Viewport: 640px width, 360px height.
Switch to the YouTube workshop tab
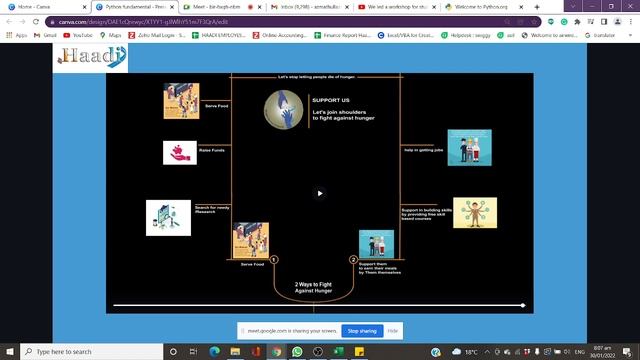pos(396,7)
